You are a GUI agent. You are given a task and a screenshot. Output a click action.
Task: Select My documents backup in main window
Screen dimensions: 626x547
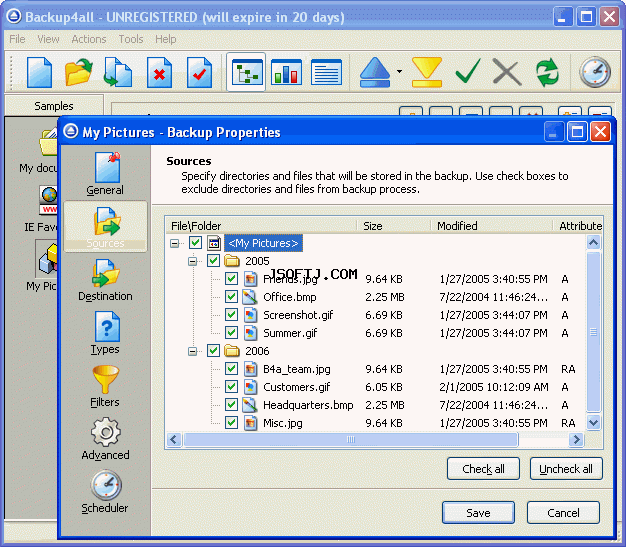[38, 151]
